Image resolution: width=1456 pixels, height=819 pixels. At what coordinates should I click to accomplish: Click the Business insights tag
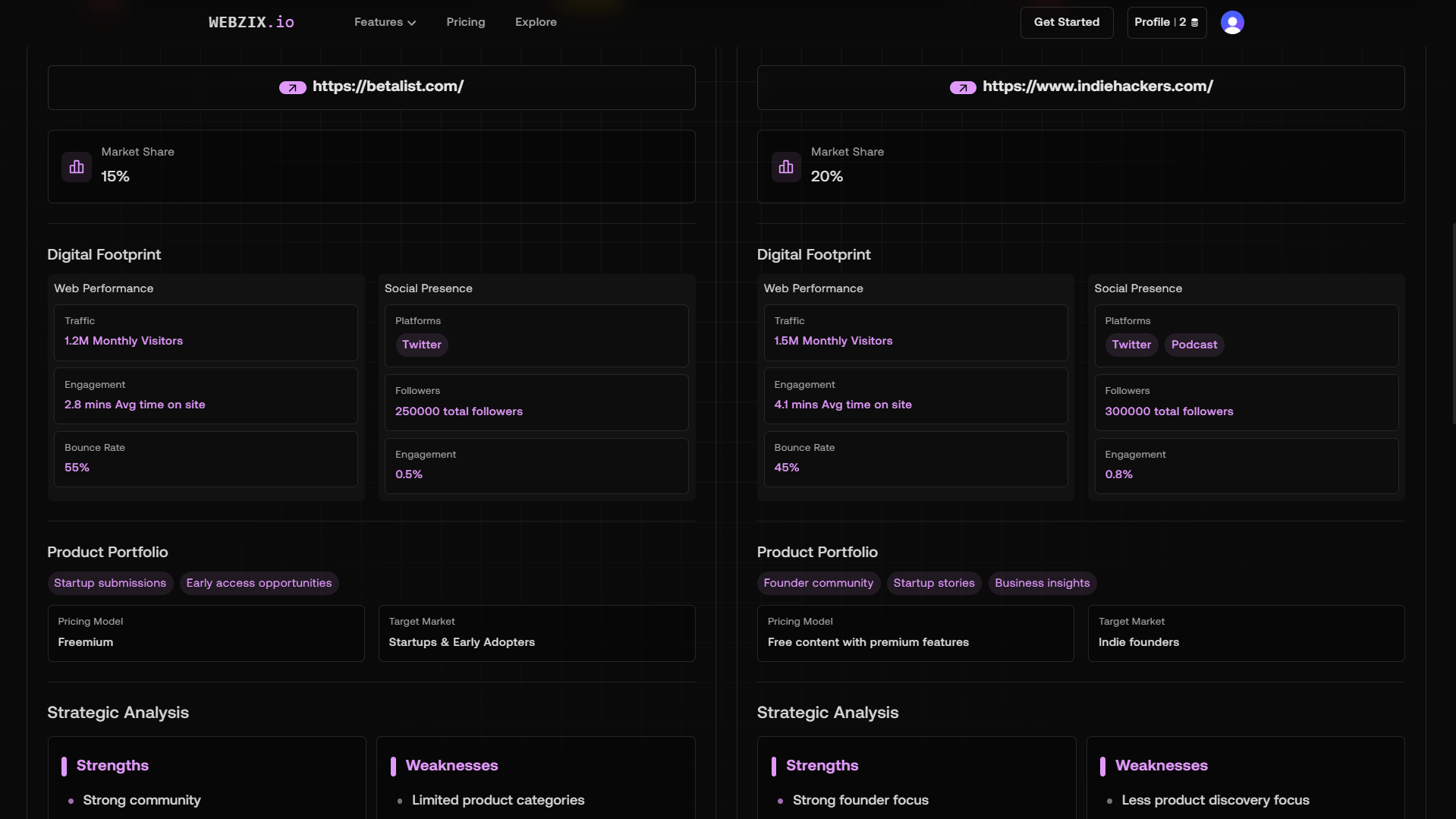[1042, 583]
